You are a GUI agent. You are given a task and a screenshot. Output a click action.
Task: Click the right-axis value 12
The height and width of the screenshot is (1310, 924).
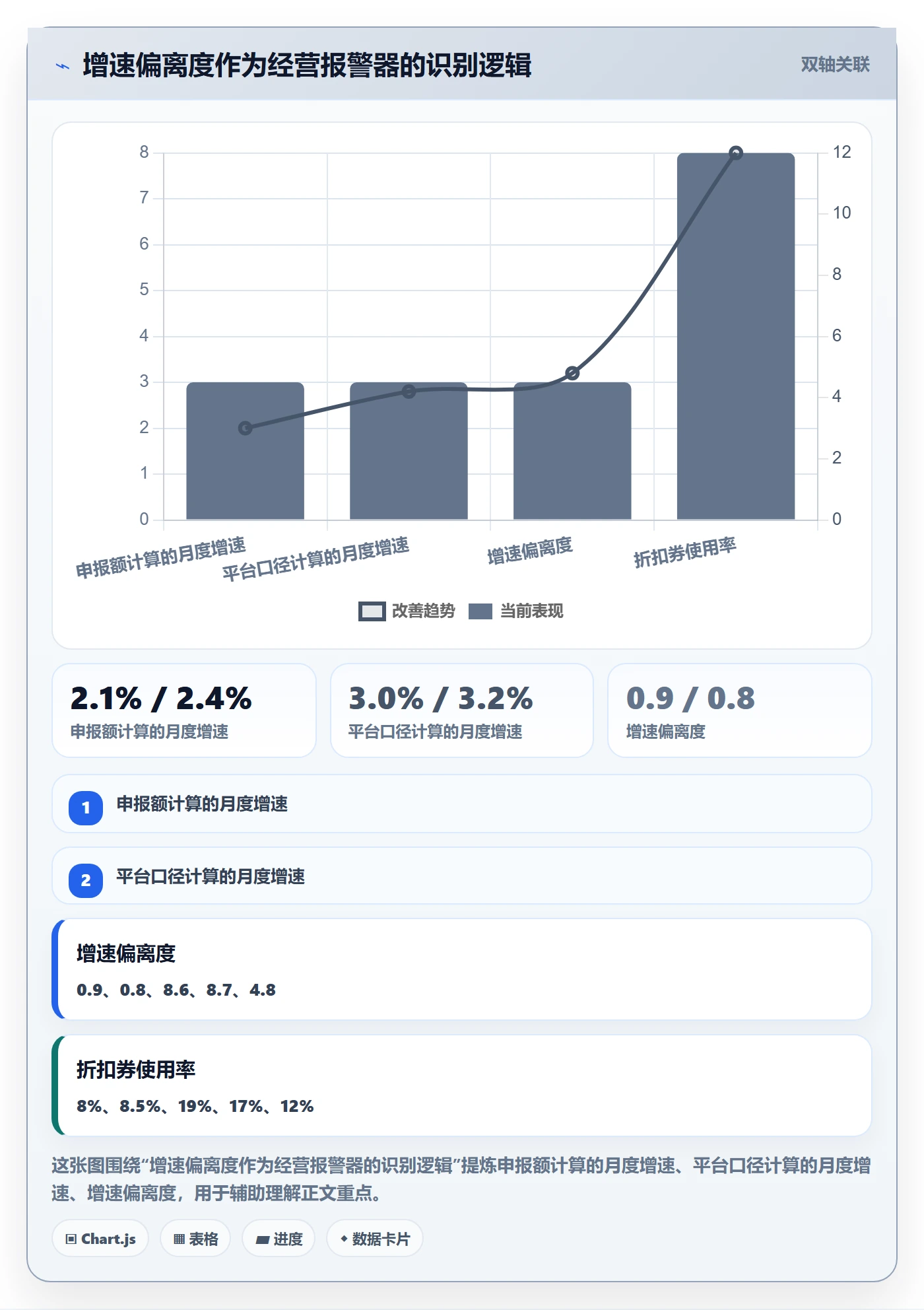pyautogui.click(x=842, y=153)
